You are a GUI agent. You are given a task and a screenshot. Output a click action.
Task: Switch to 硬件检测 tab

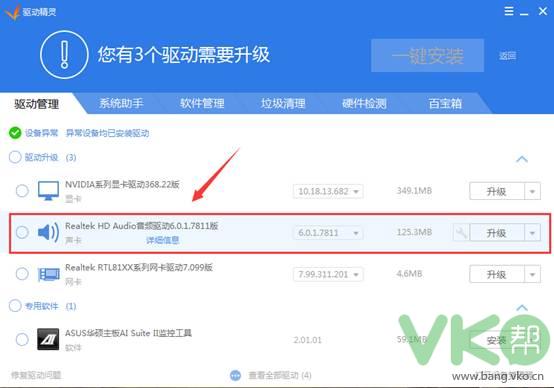point(364,103)
